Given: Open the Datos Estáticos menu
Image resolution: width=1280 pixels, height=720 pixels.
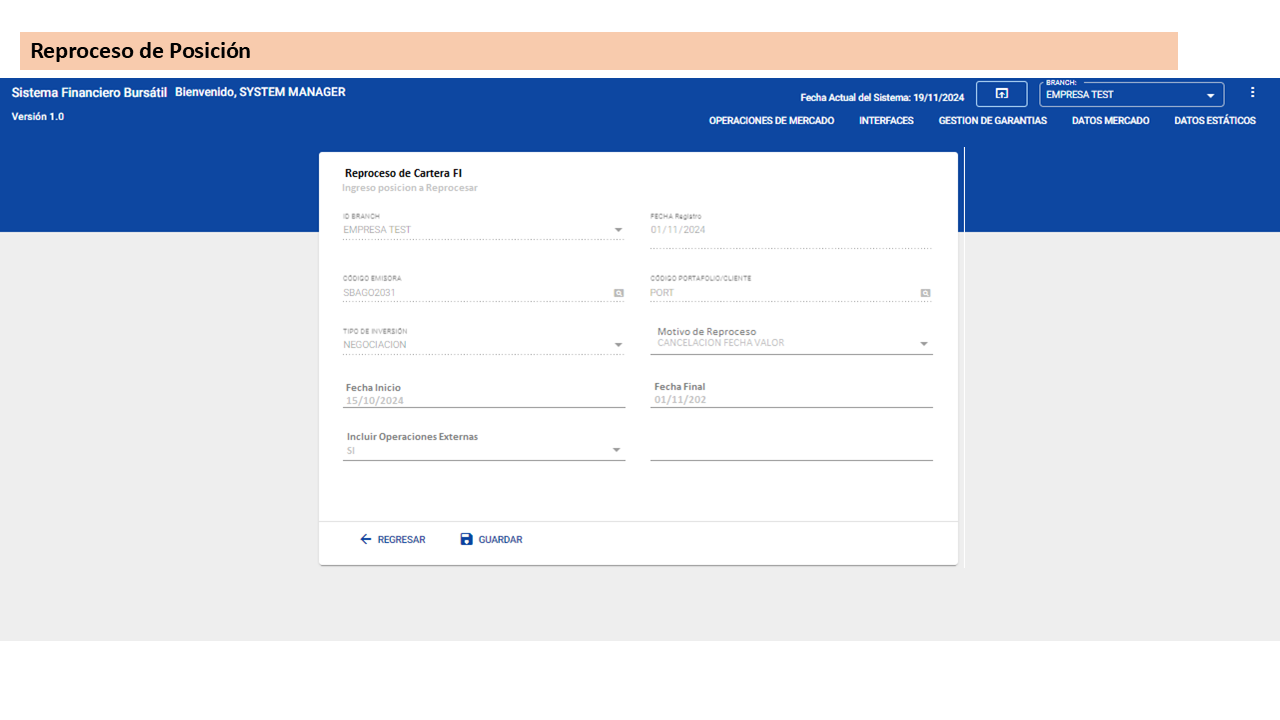Looking at the screenshot, I should pyautogui.click(x=1214, y=121).
